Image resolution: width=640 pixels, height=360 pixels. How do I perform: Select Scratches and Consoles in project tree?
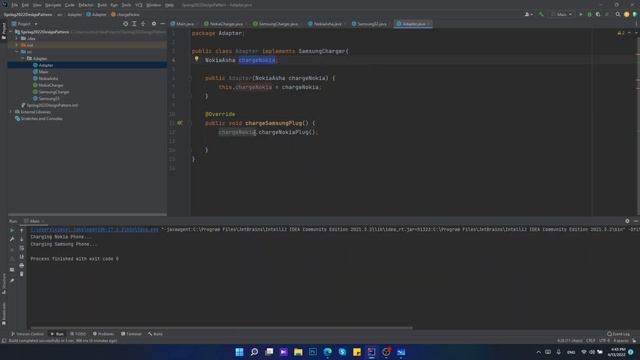42,118
